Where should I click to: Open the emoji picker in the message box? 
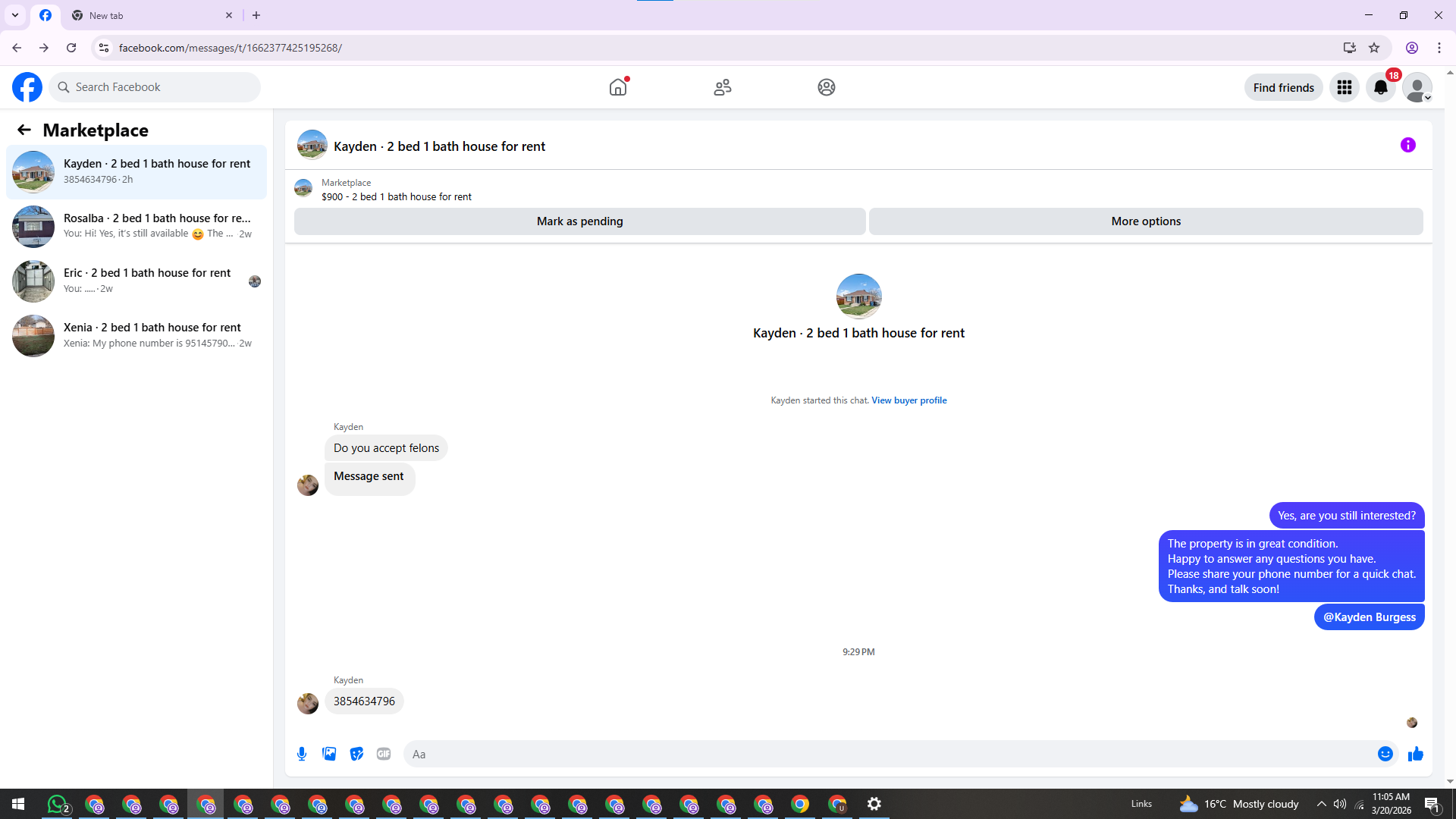pyautogui.click(x=1385, y=754)
